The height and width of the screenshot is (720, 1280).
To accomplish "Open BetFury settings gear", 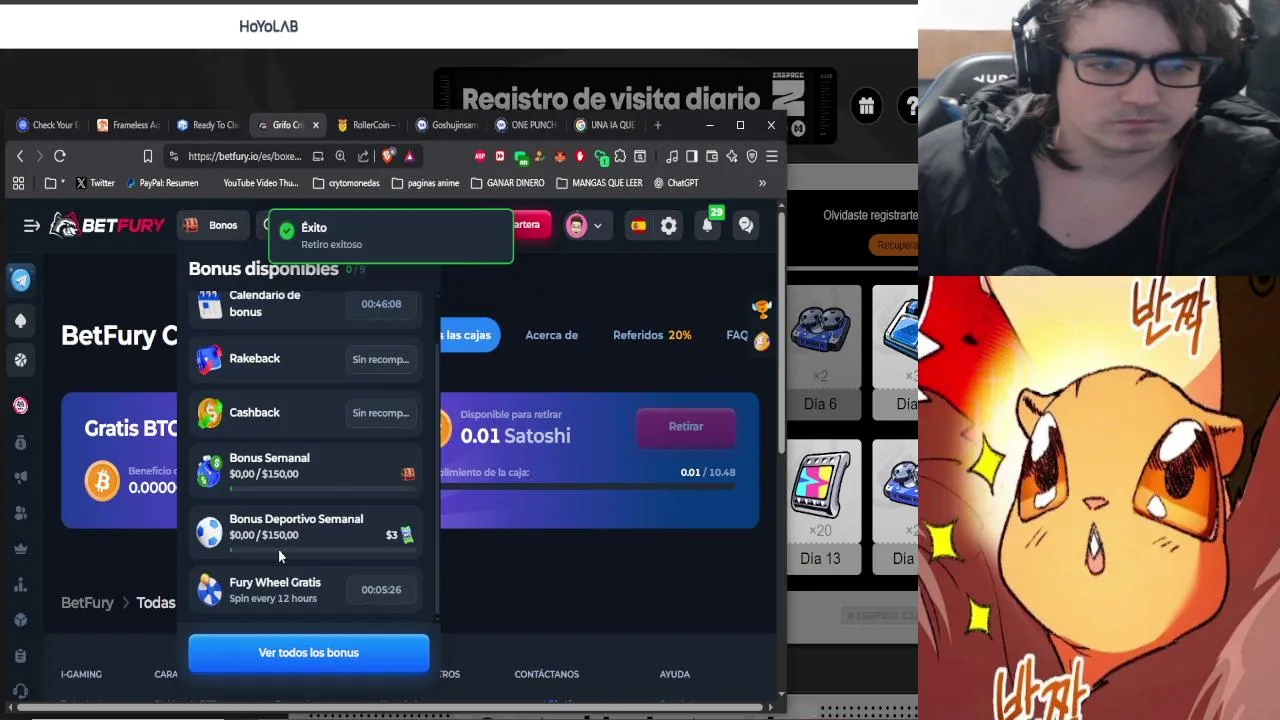I will click(669, 226).
